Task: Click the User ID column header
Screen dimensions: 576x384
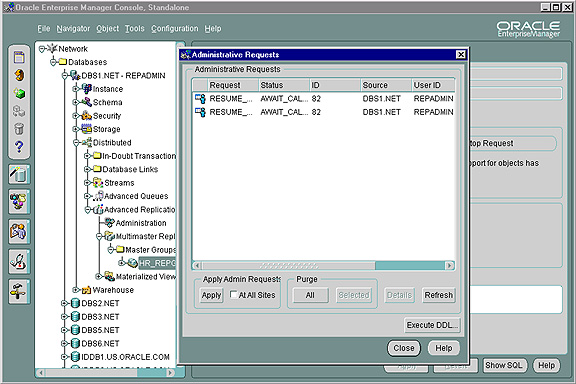Action: (x=433, y=85)
